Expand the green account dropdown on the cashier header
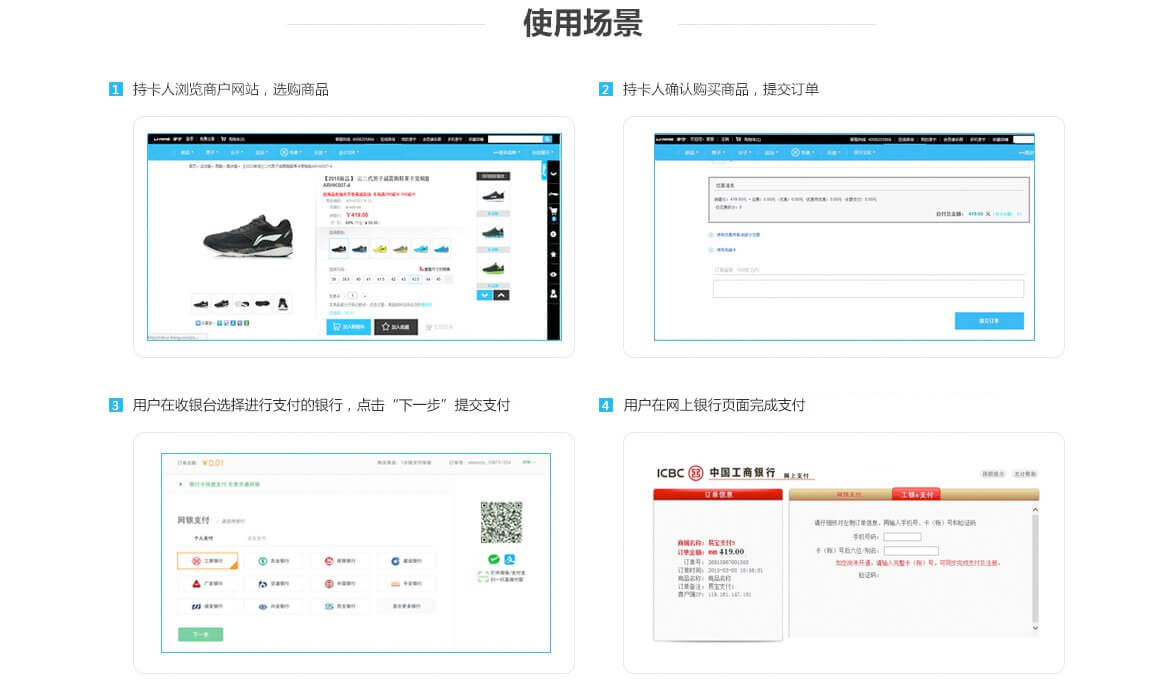This screenshot has width=1169, height=691. [x=529, y=463]
